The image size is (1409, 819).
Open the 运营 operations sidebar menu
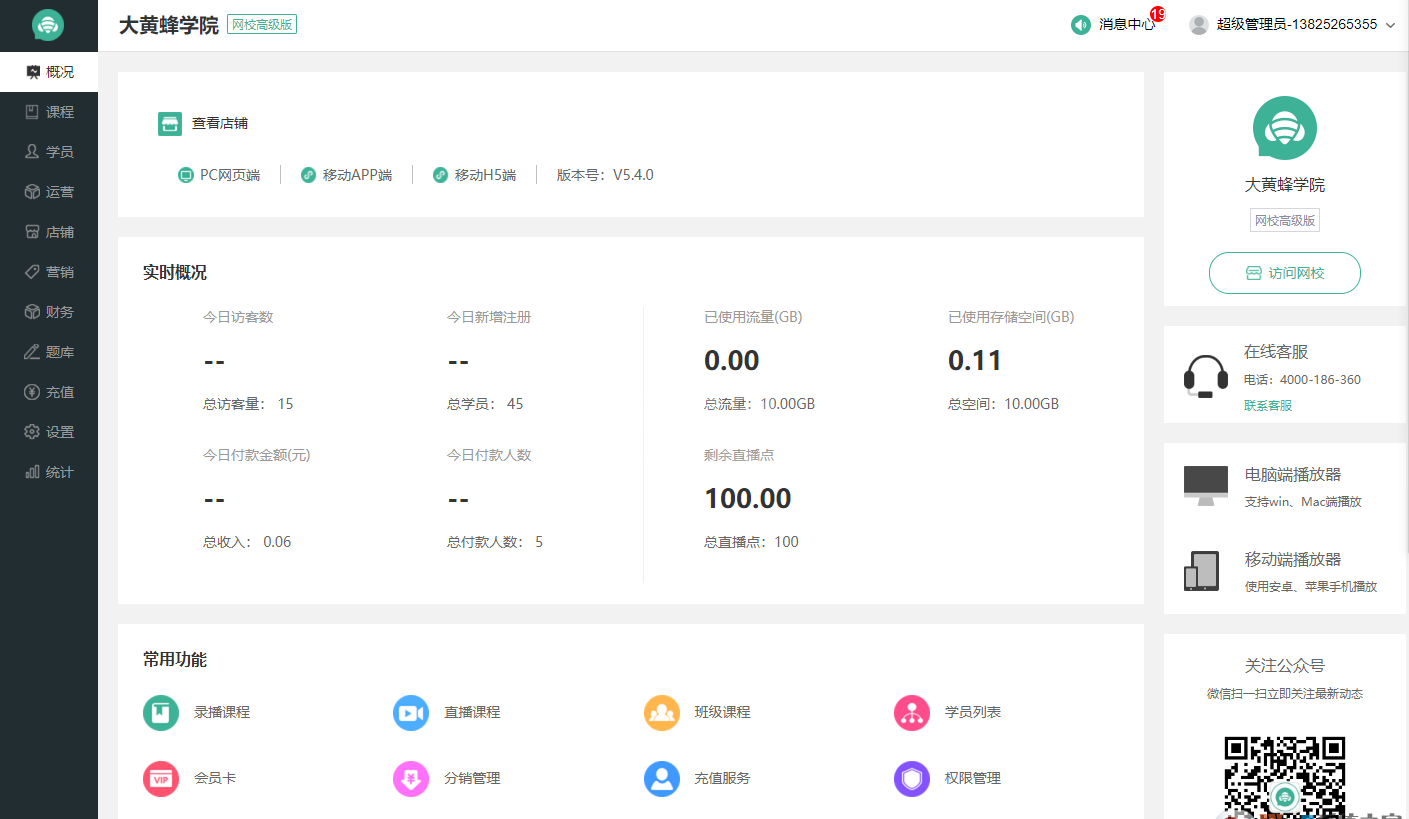49,192
